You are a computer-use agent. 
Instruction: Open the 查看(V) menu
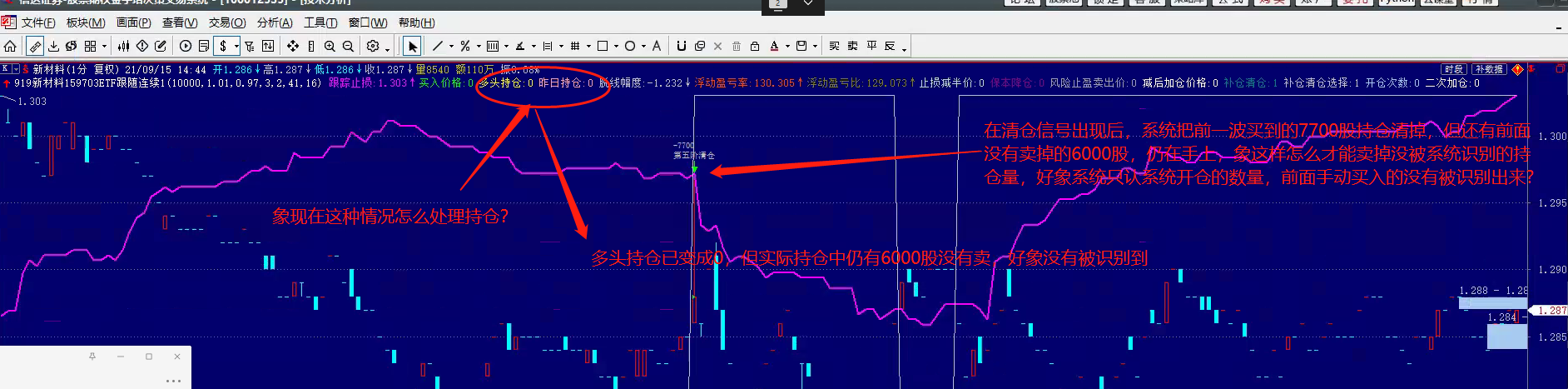pyautogui.click(x=180, y=22)
